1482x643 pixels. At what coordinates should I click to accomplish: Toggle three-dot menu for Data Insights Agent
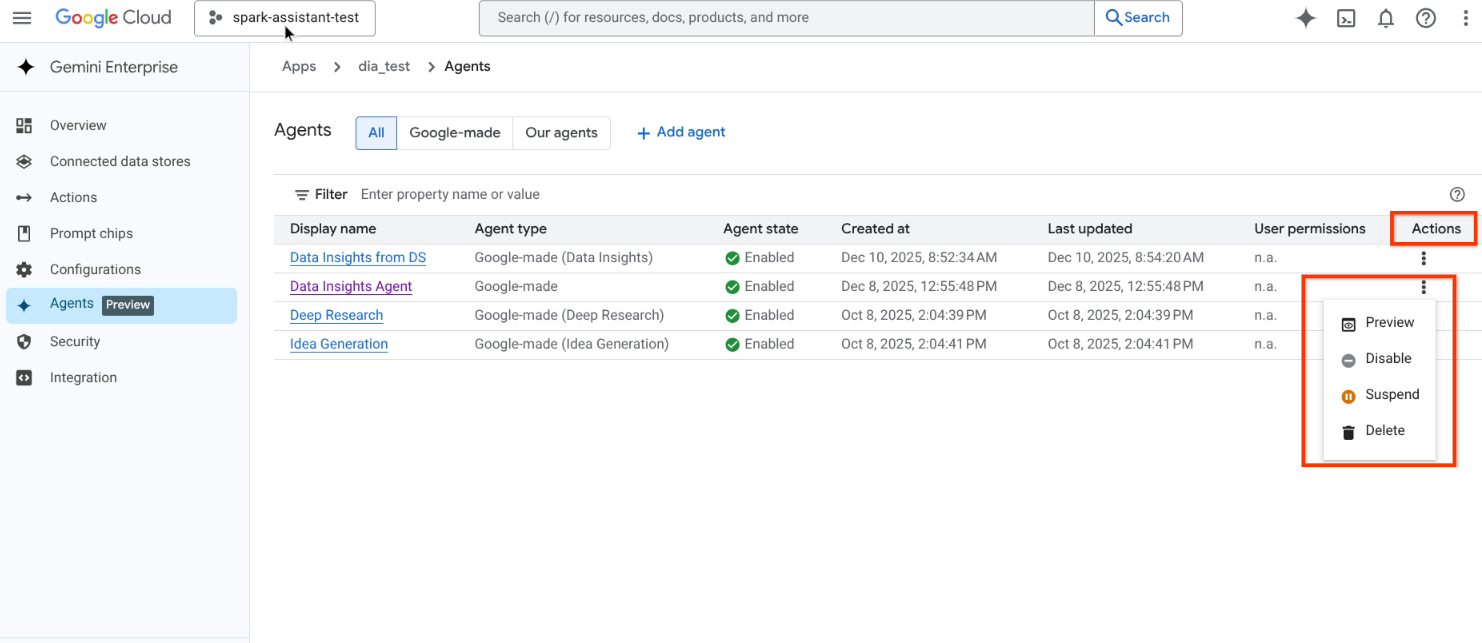click(x=1423, y=287)
